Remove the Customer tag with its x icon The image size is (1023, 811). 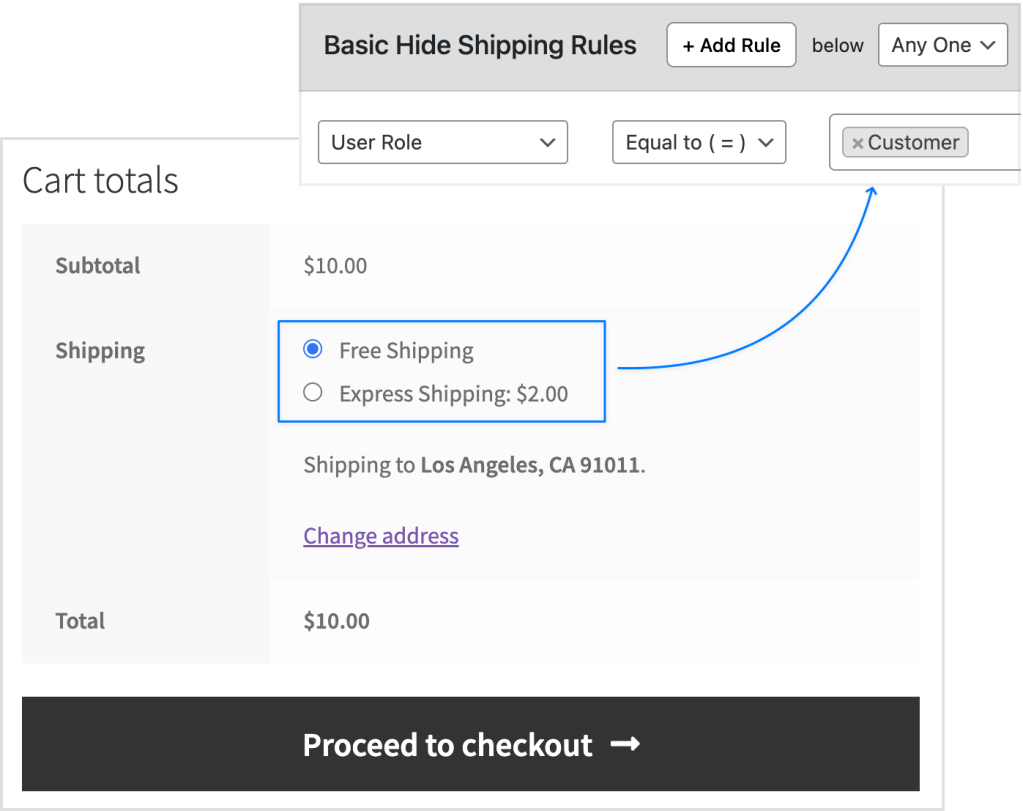(857, 143)
